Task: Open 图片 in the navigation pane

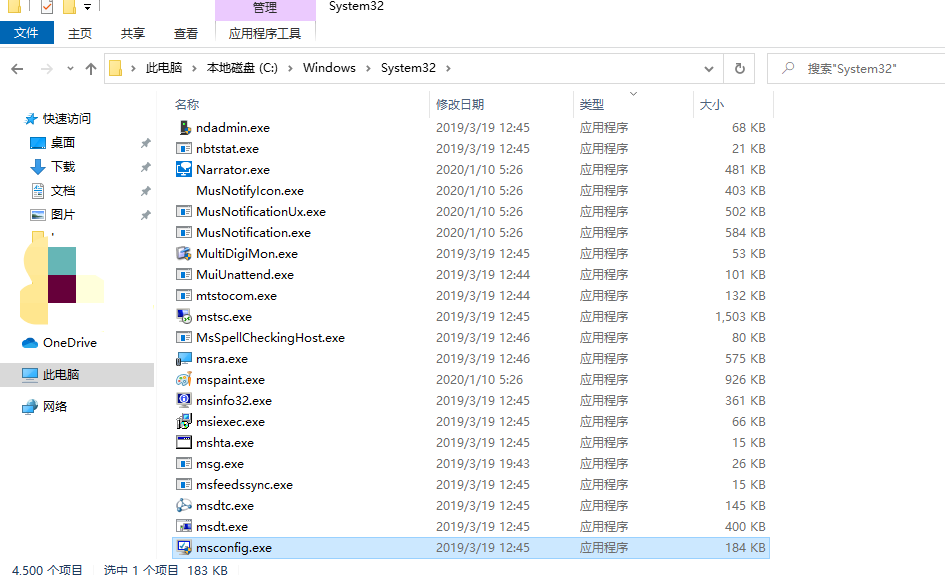Action: (x=63, y=215)
